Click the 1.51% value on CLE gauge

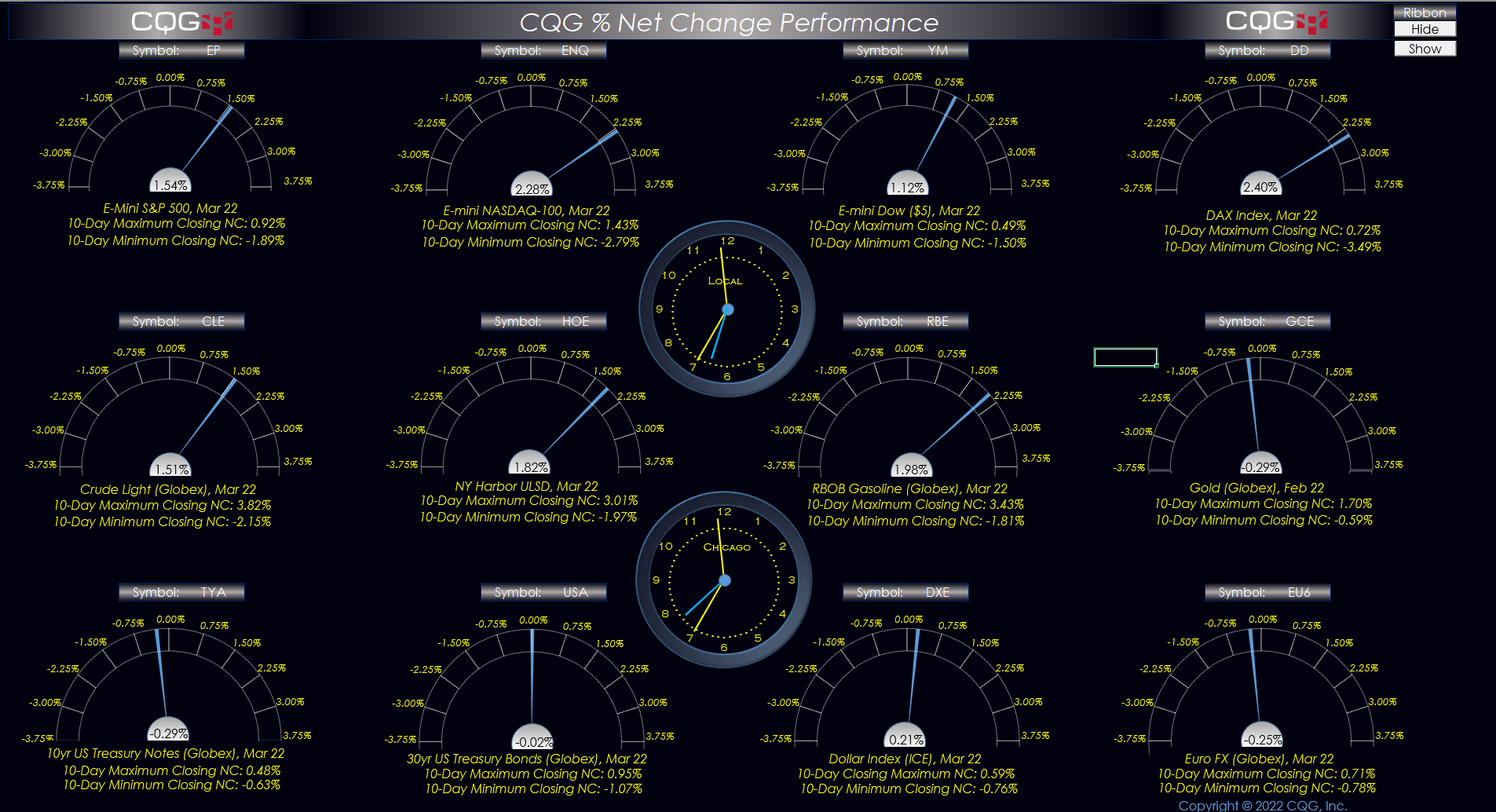170,470
